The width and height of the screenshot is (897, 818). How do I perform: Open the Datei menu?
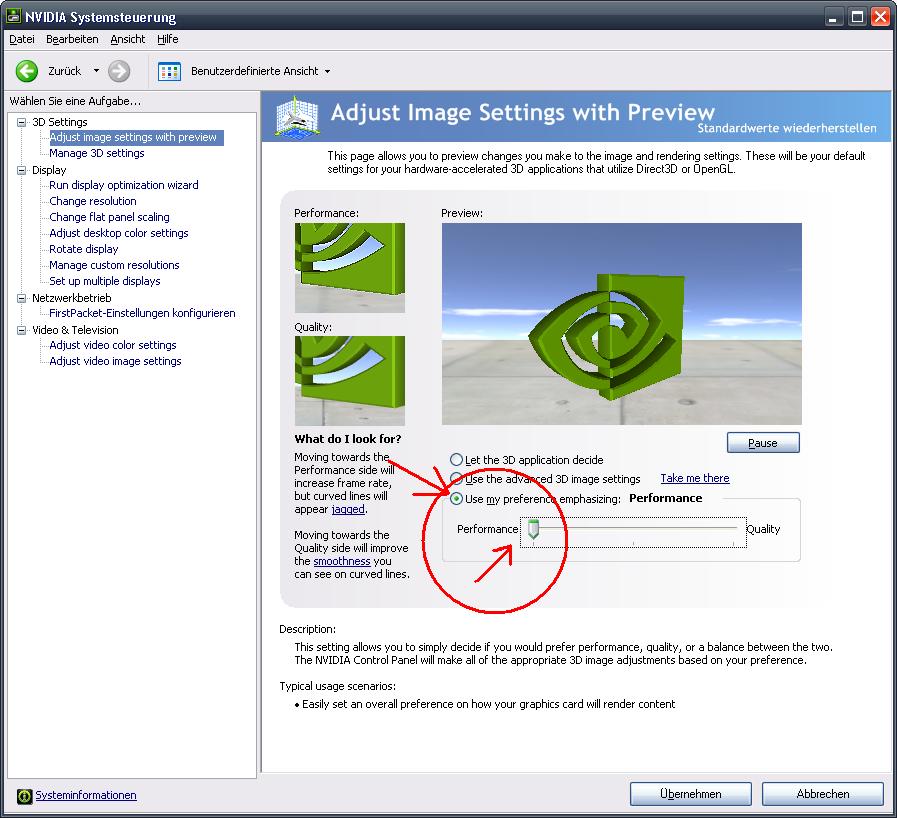pos(22,39)
